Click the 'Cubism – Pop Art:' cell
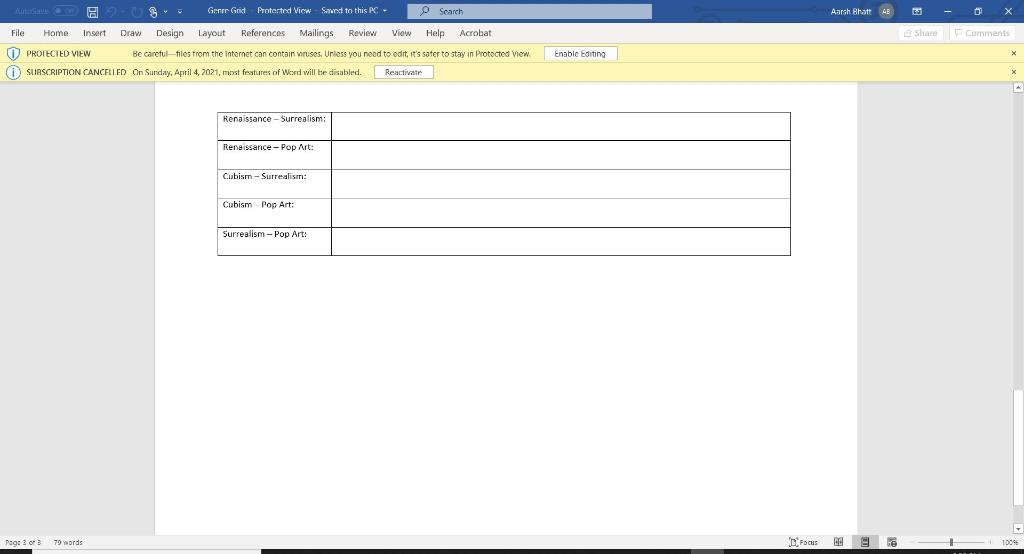 [274, 212]
